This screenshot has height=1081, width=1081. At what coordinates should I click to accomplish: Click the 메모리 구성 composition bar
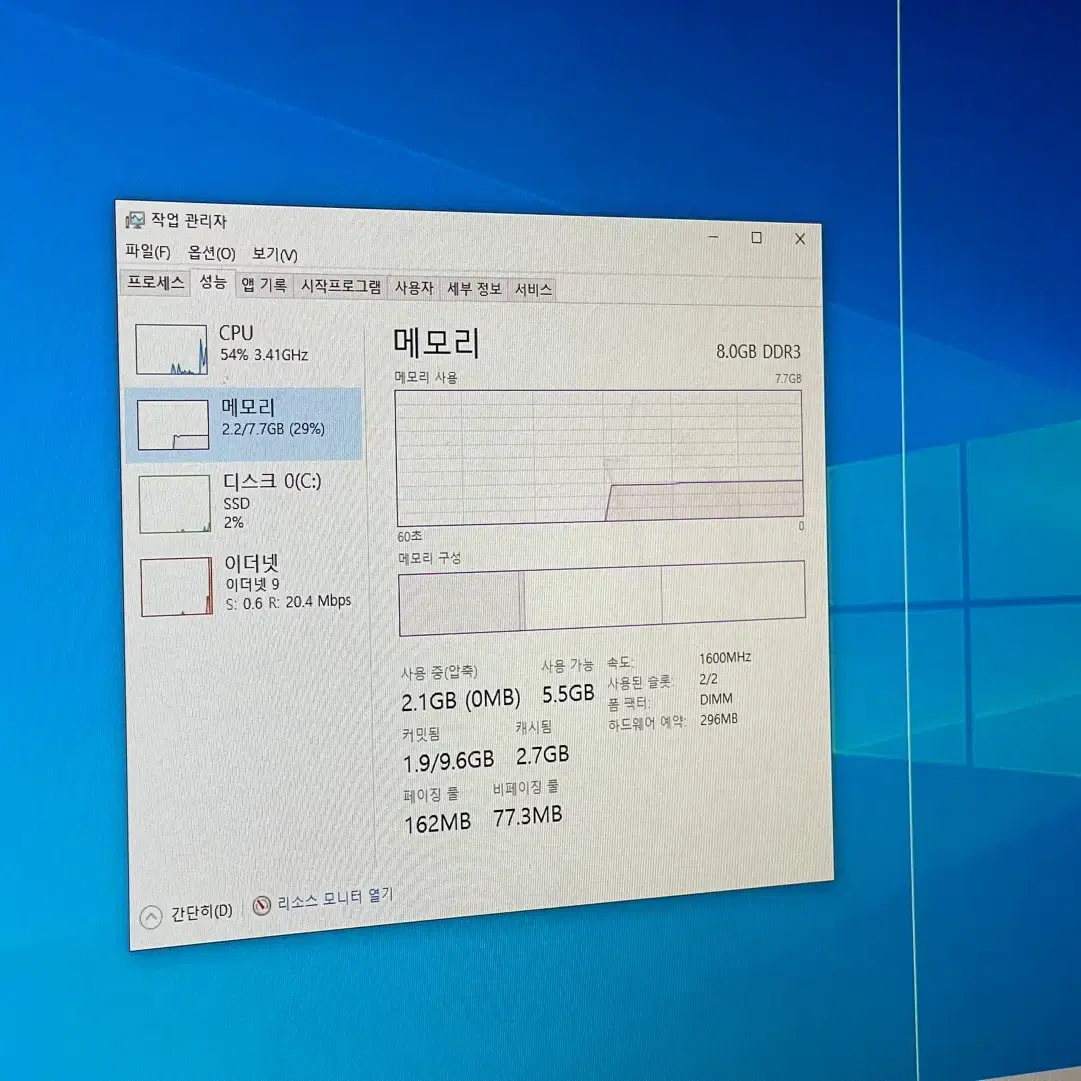pyautogui.click(x=602, y=598)
